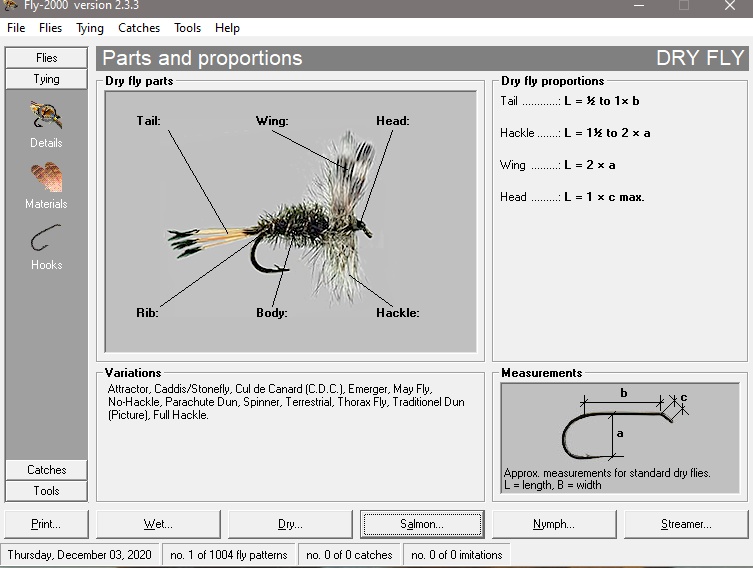Open the Catches menu
753x568 pixels.
point(139,28)
